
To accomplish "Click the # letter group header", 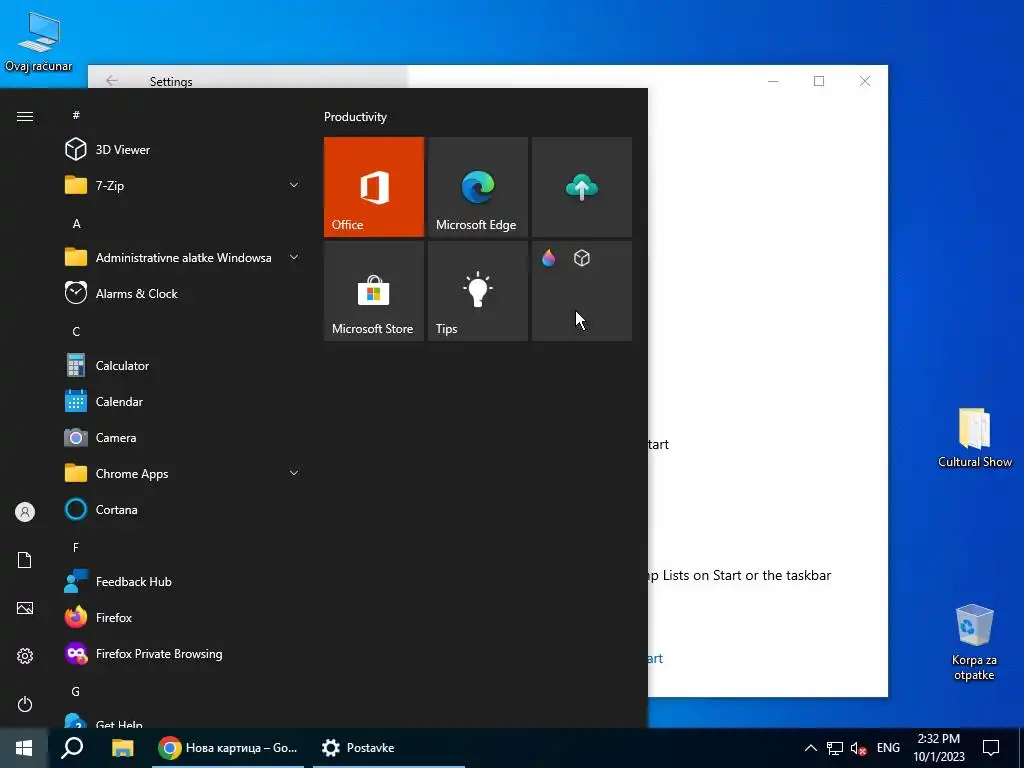I will click(76, 115).
